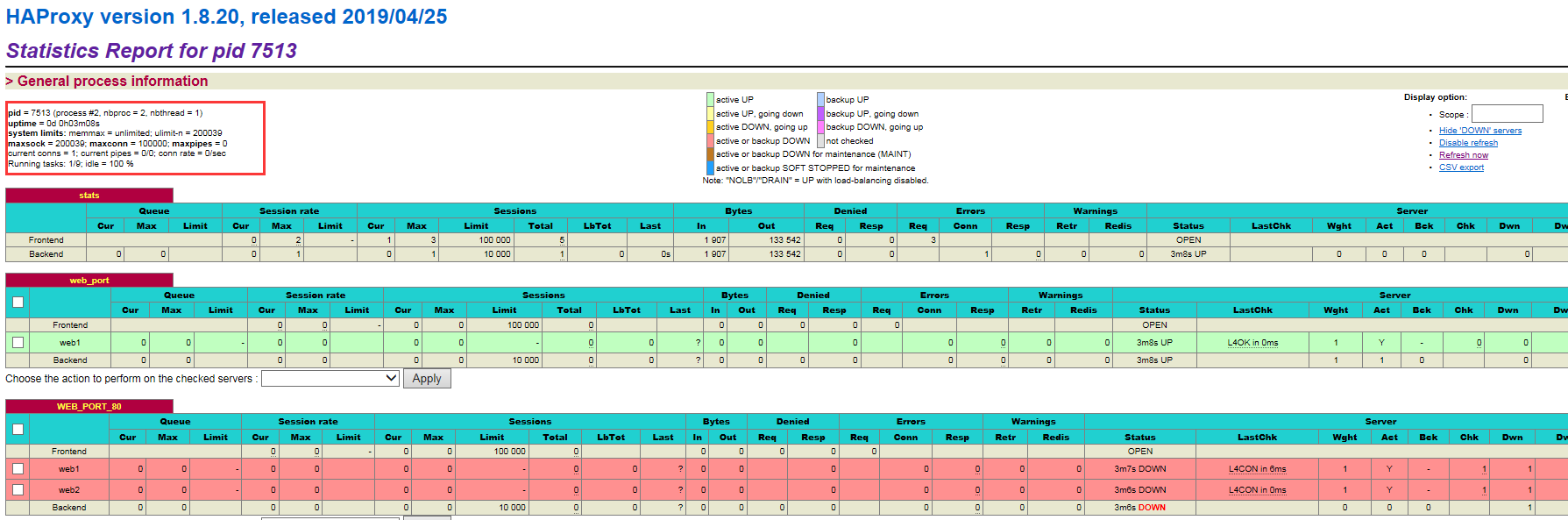Viewport: 1568px width, 520px height.
Task: Click 'L4OK in 0ms' check result
Action: [x=1252, y=343]
